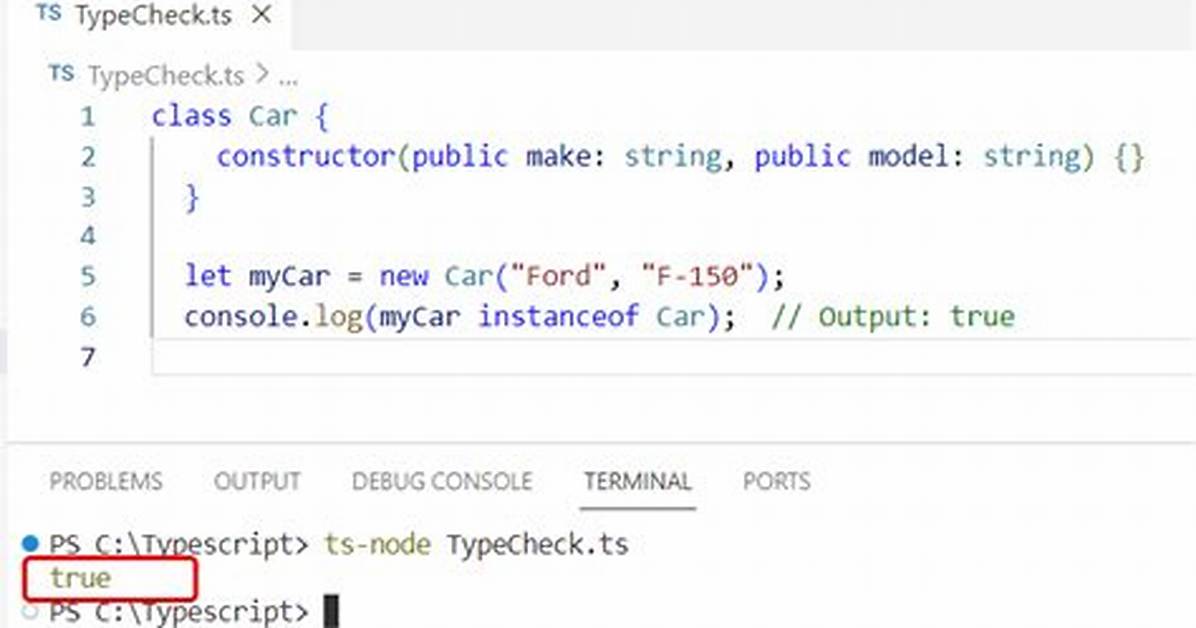Viewport: 1196px width, 628px height.
Task: Open the breadcrumb ellipsis symbol dropdown
Action: point(288,77)
